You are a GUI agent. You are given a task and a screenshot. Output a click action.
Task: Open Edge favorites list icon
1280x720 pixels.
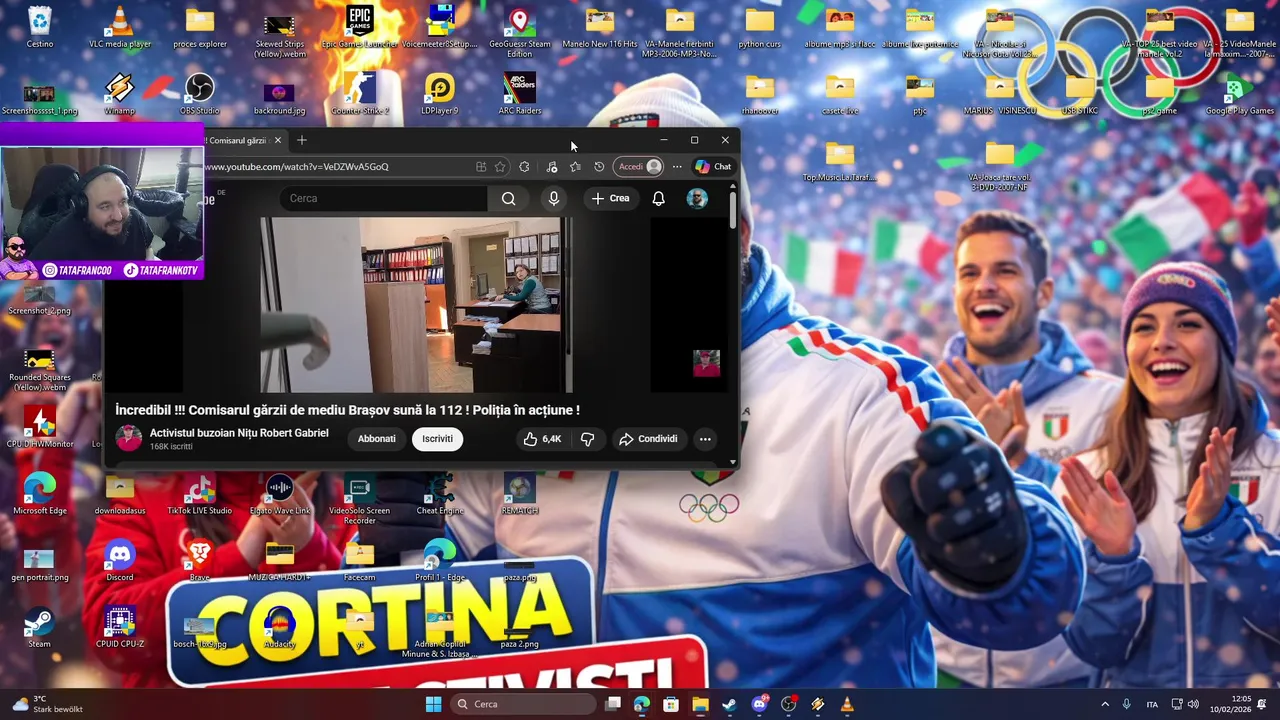click(x=575, y=167)
